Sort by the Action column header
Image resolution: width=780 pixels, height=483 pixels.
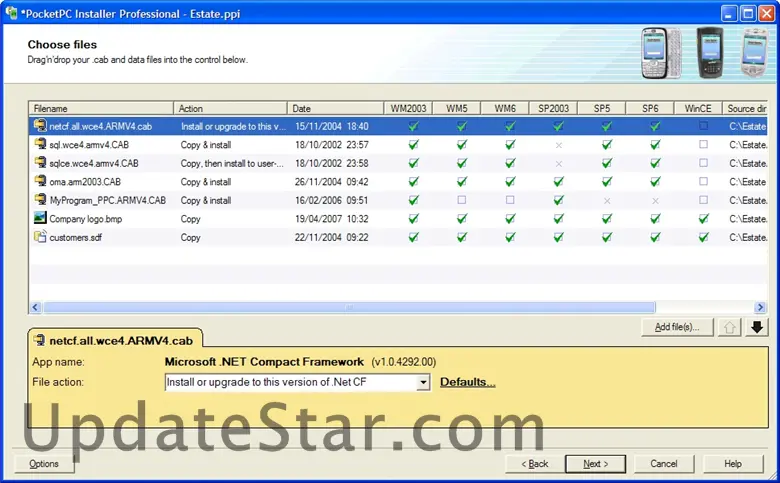(x=230, y=108)
